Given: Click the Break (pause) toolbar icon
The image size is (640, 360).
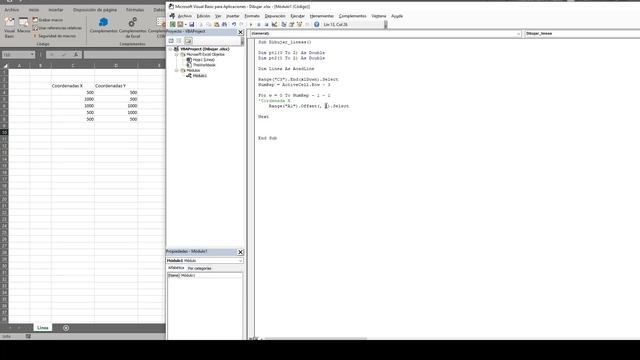Looking at the screenshot, I should (259, 24).
